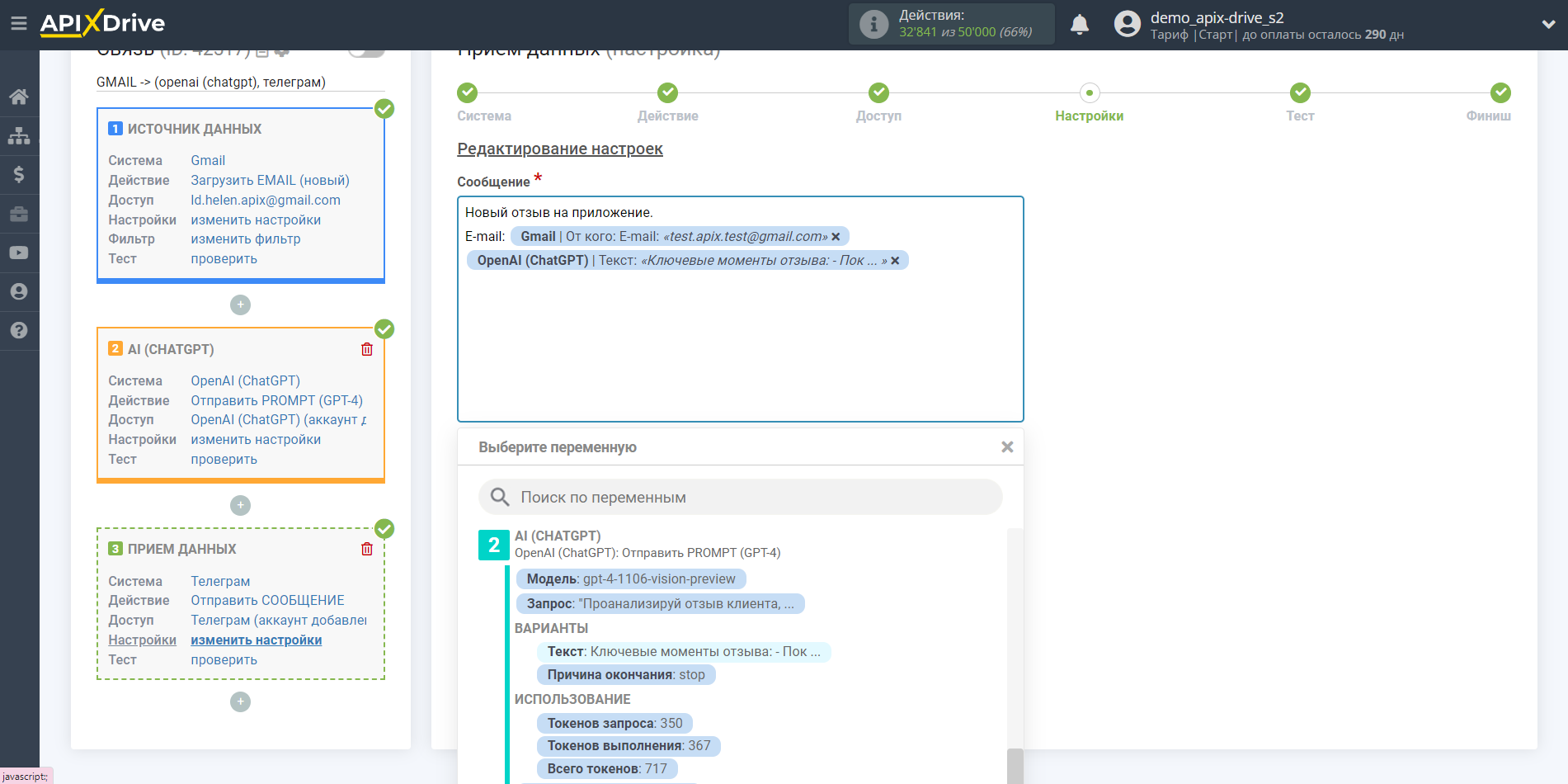The height and width of the screenshot is (784, 1568).
Task: Click the actions info icon
Action: [x=873, y=24]
